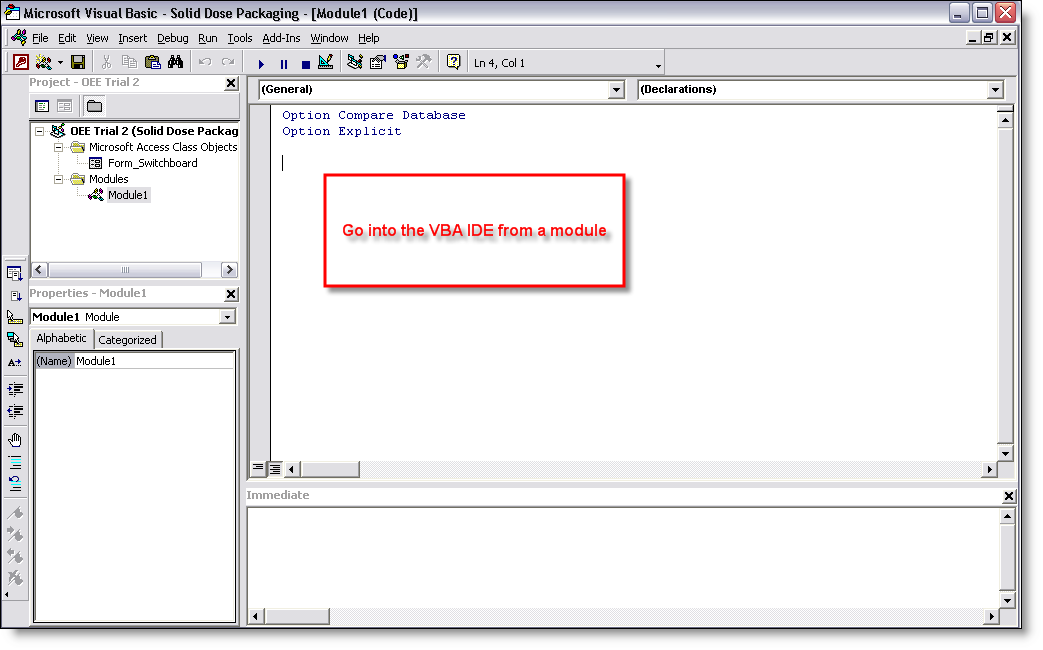Screen dimensions: 1043x650
Task: Open the Debug menu
Action: coord(172,38)
